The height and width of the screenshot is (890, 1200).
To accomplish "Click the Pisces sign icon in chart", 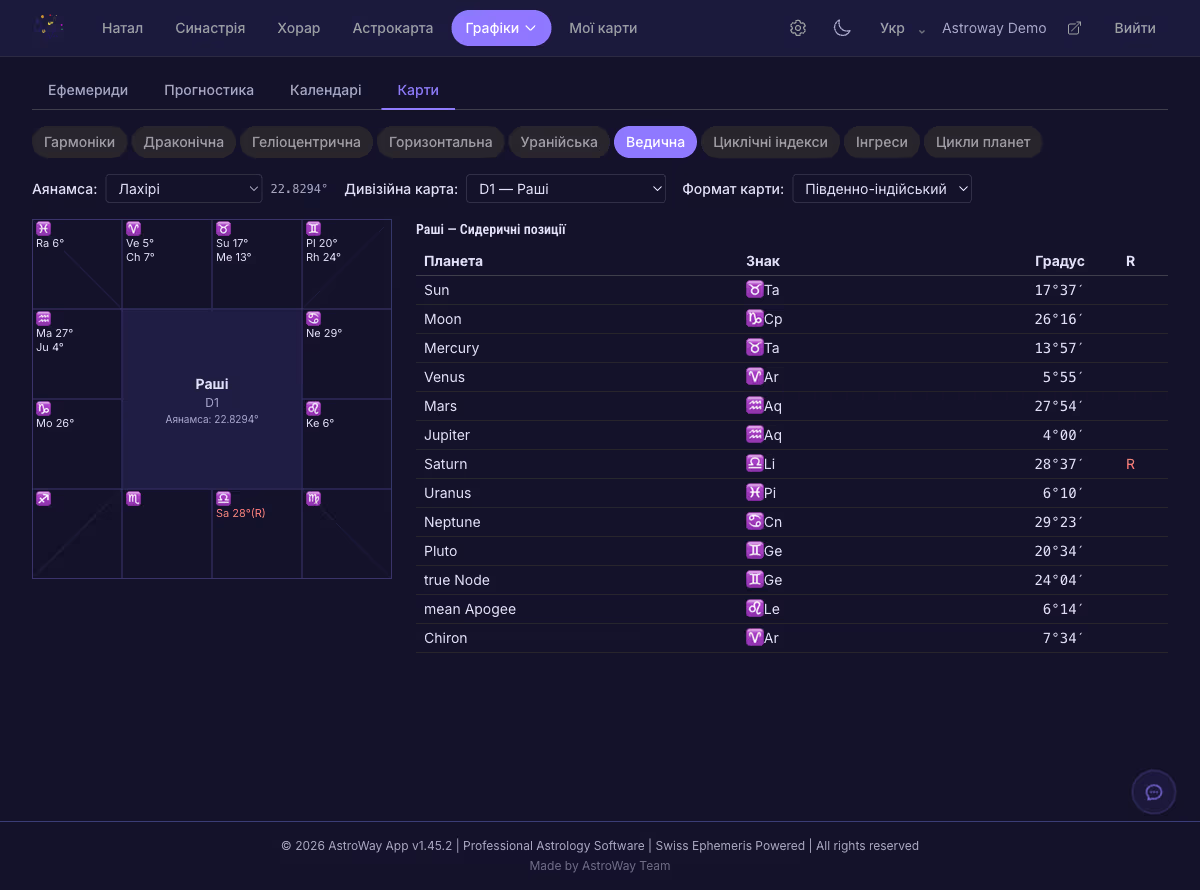I will tap(43, 229).
